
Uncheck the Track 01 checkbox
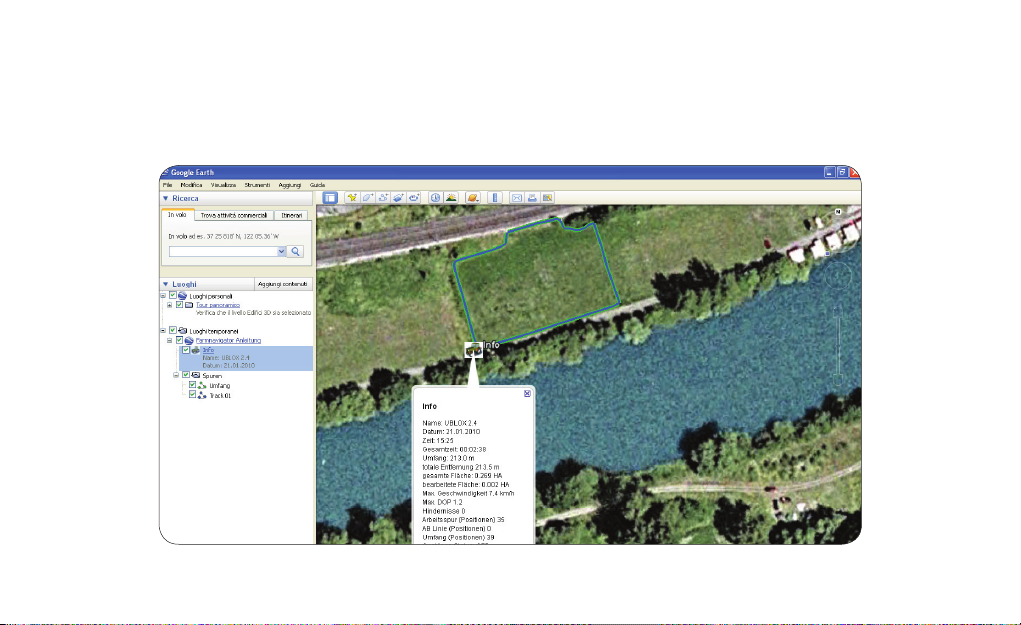pyautogui.click(x=193, y=395)
